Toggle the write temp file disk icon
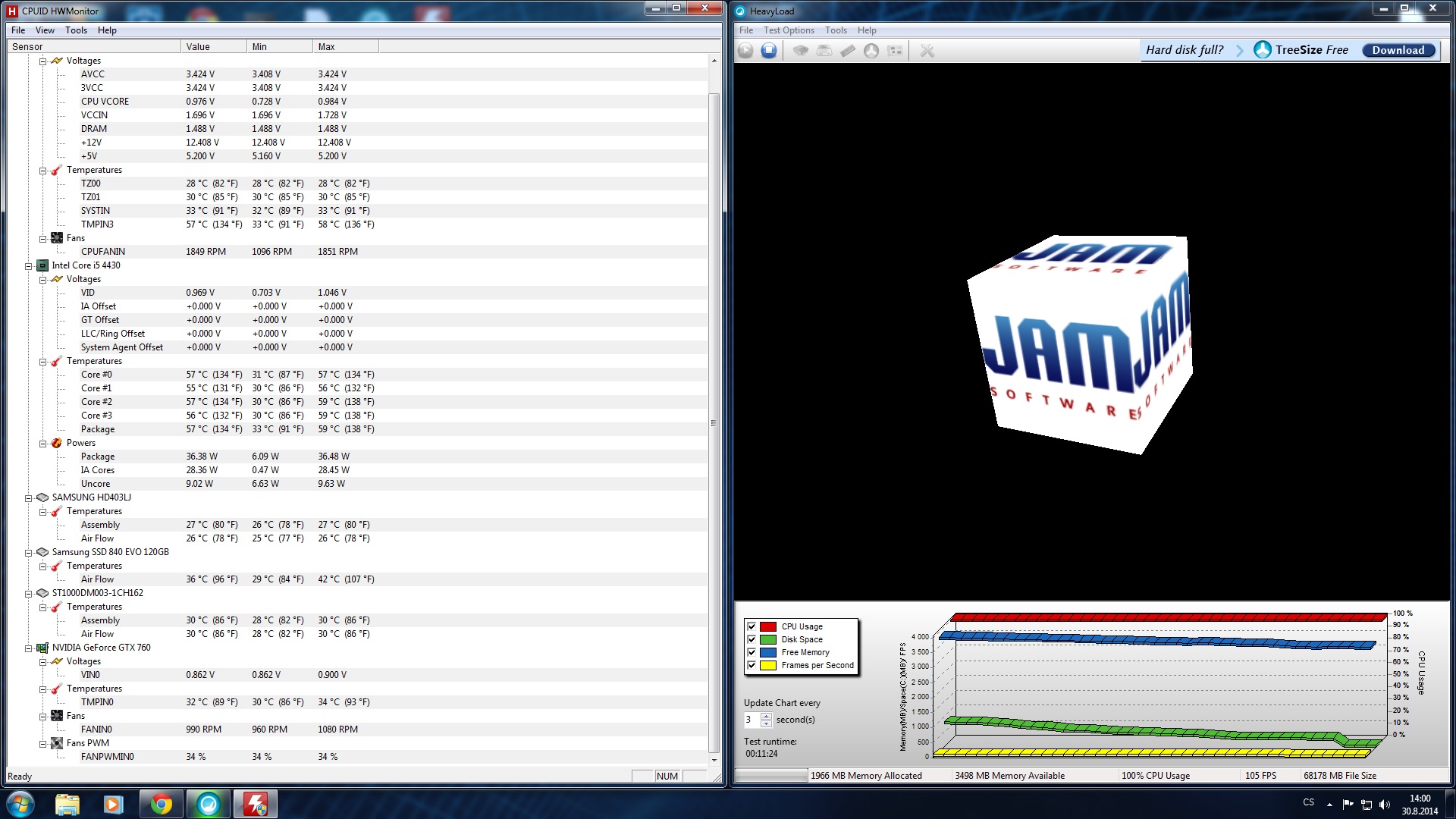The height and width of the screenshot is (819, 1456). coord(824,51)
